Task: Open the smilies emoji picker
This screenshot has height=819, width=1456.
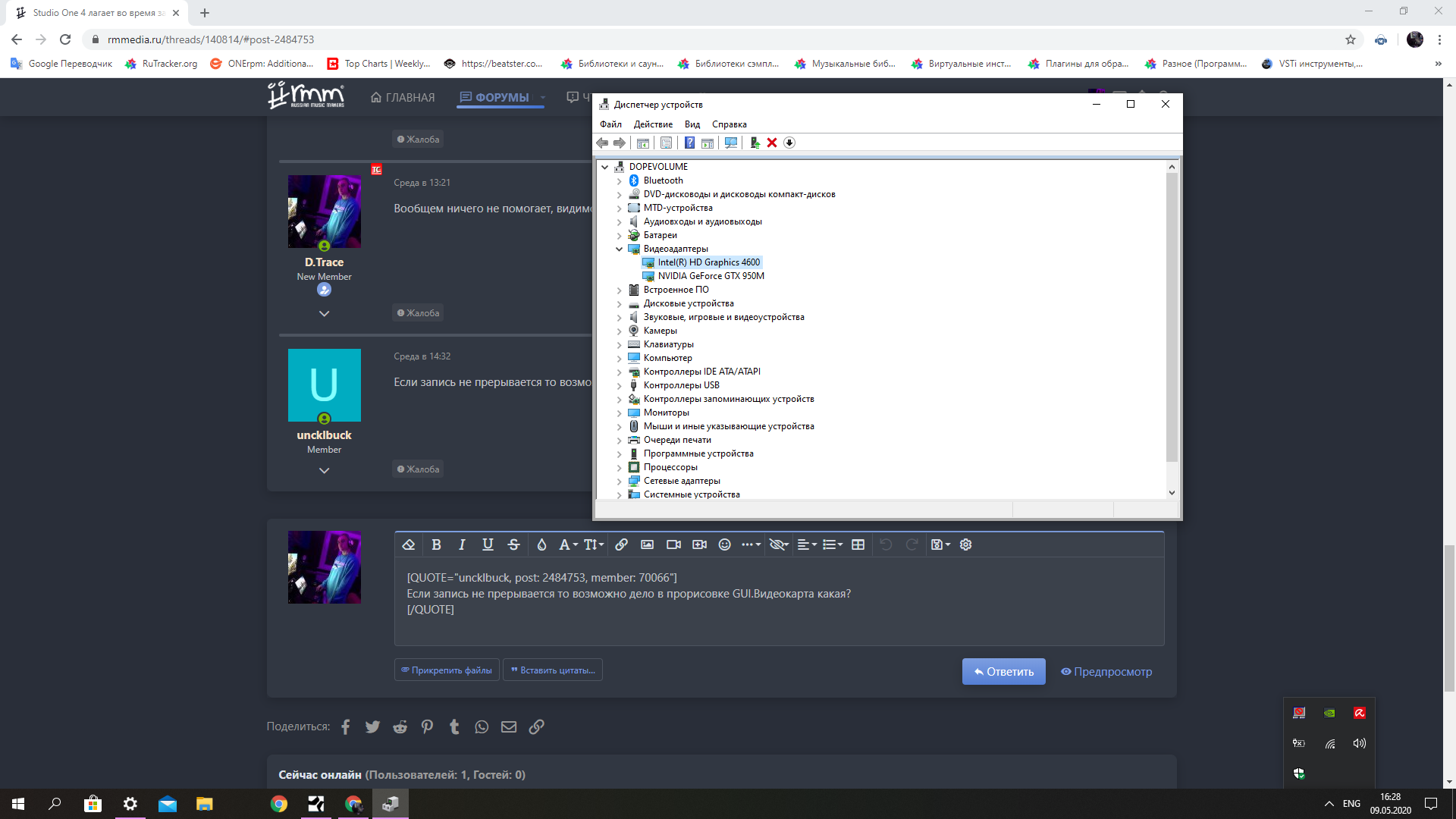Action: point(724,544)
